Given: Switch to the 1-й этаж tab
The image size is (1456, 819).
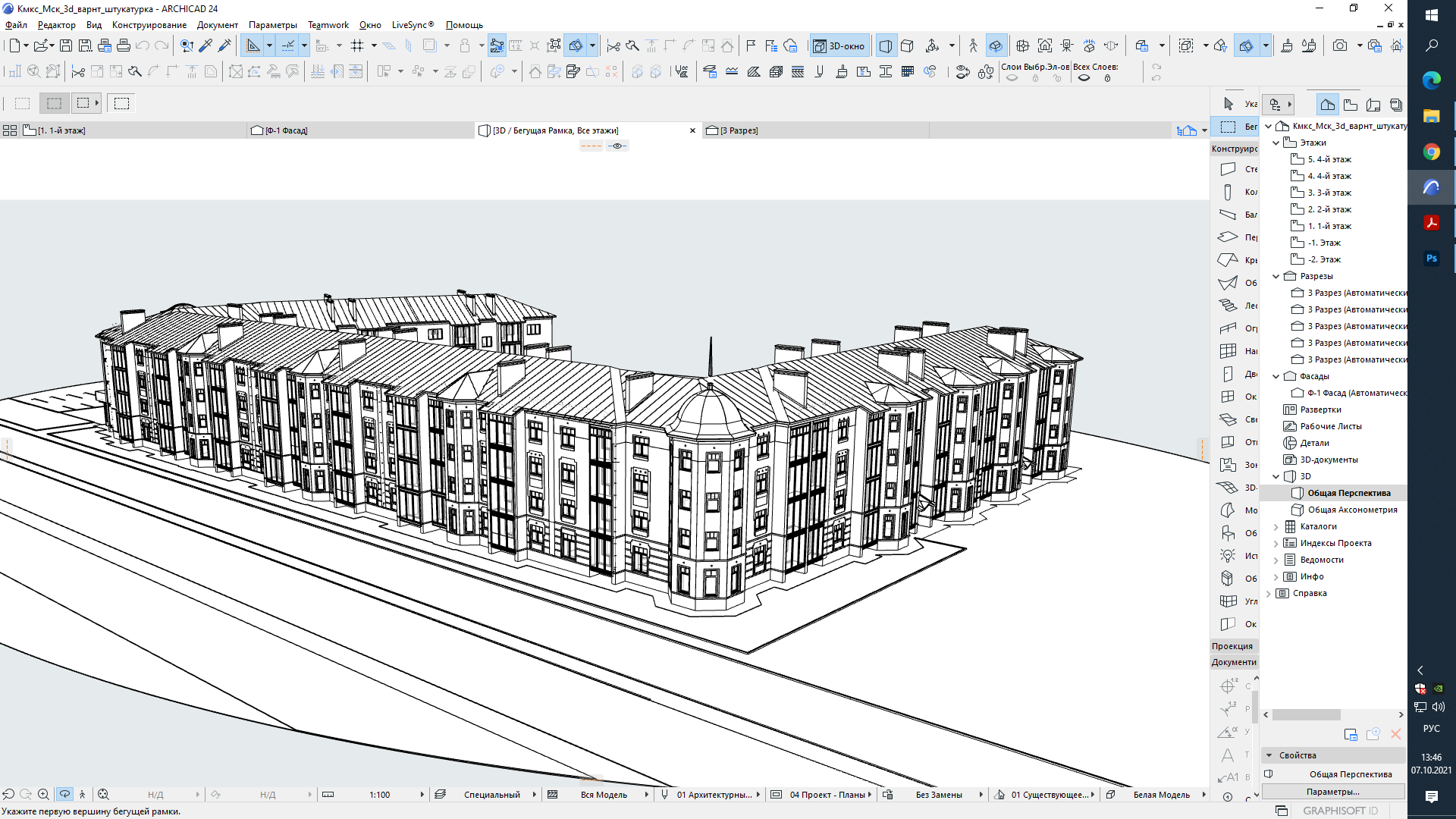Looking at the screenshot, I should (133, 130).
